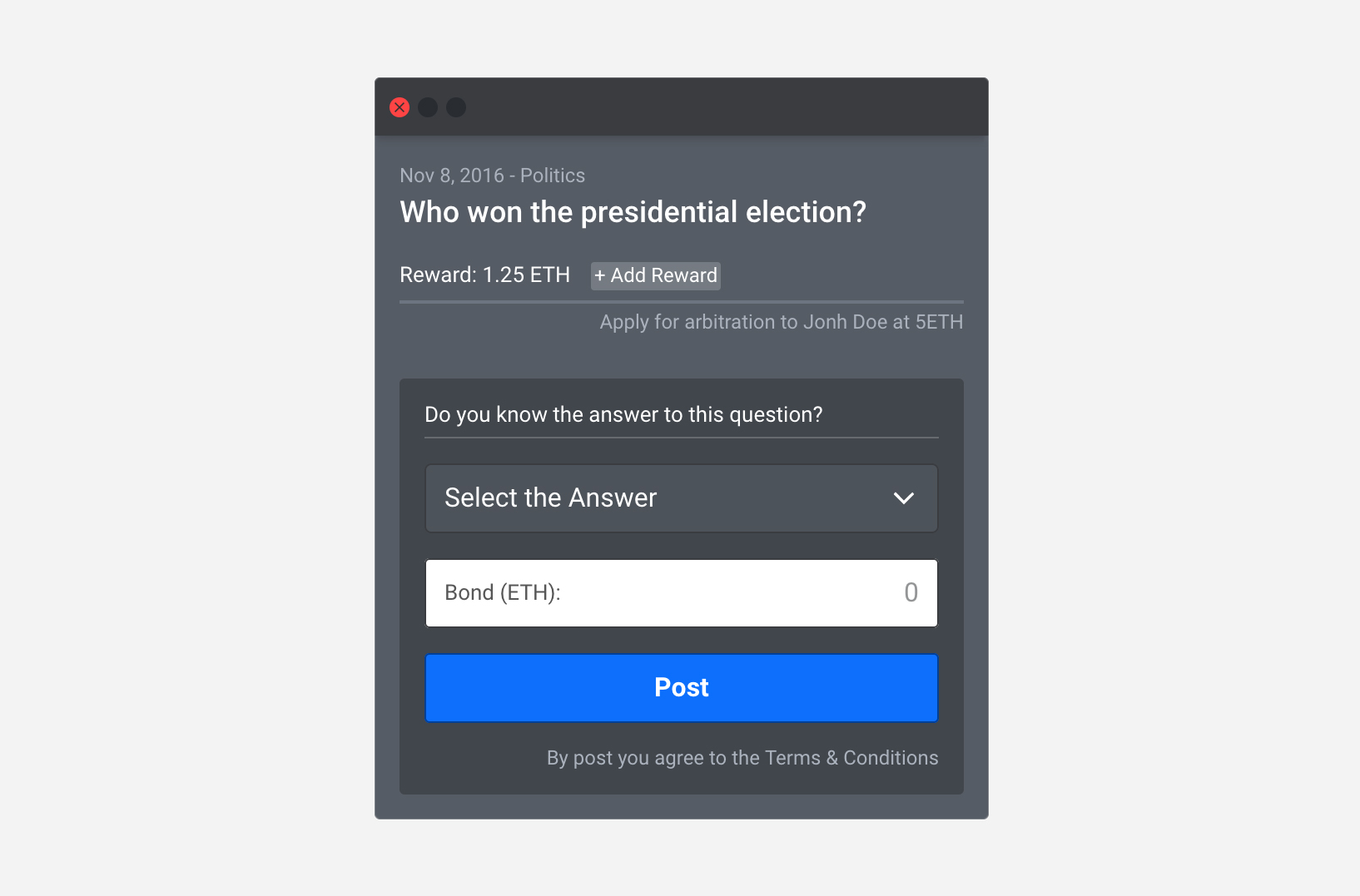
Task: Click the Add Reward button label
Action: 663,276
